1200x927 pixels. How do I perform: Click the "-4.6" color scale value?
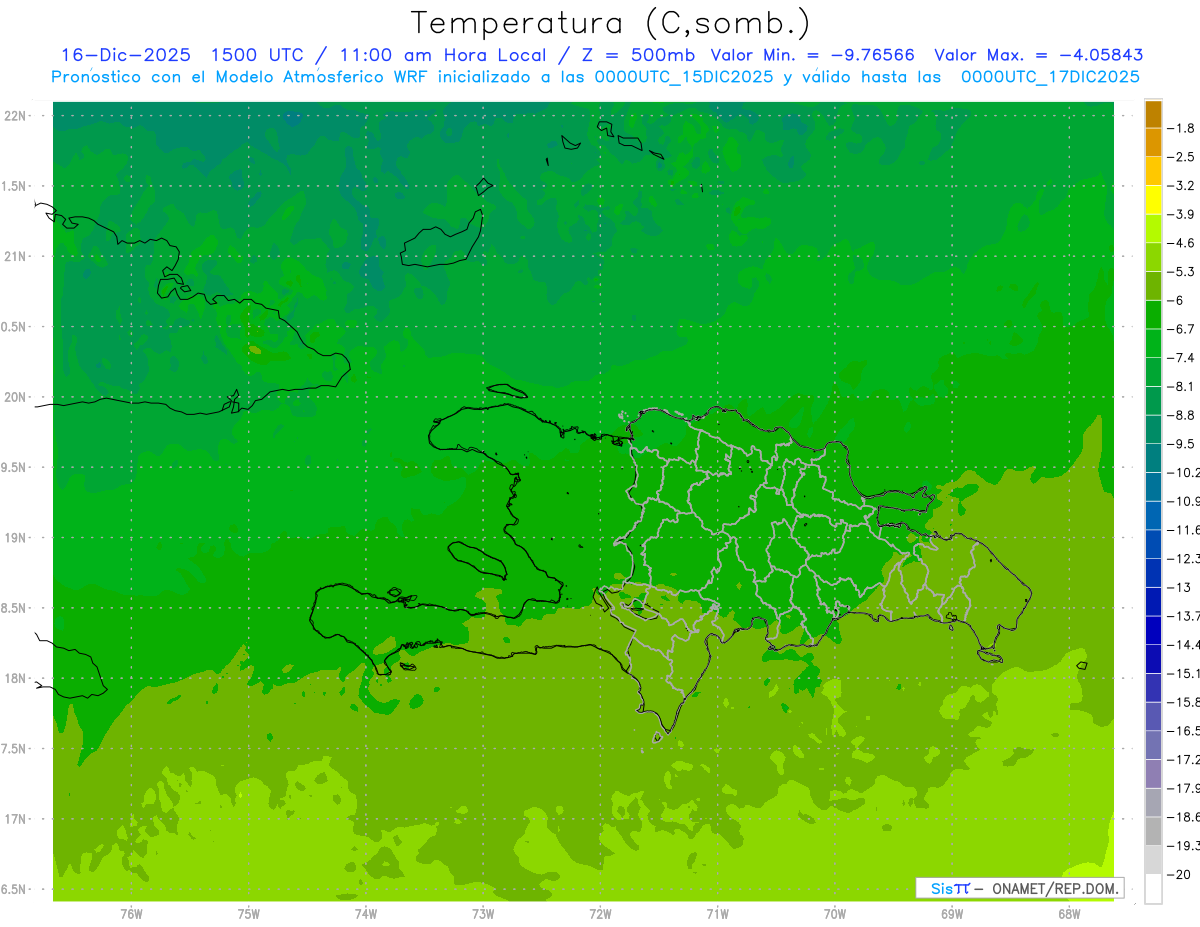point(1182,243)
